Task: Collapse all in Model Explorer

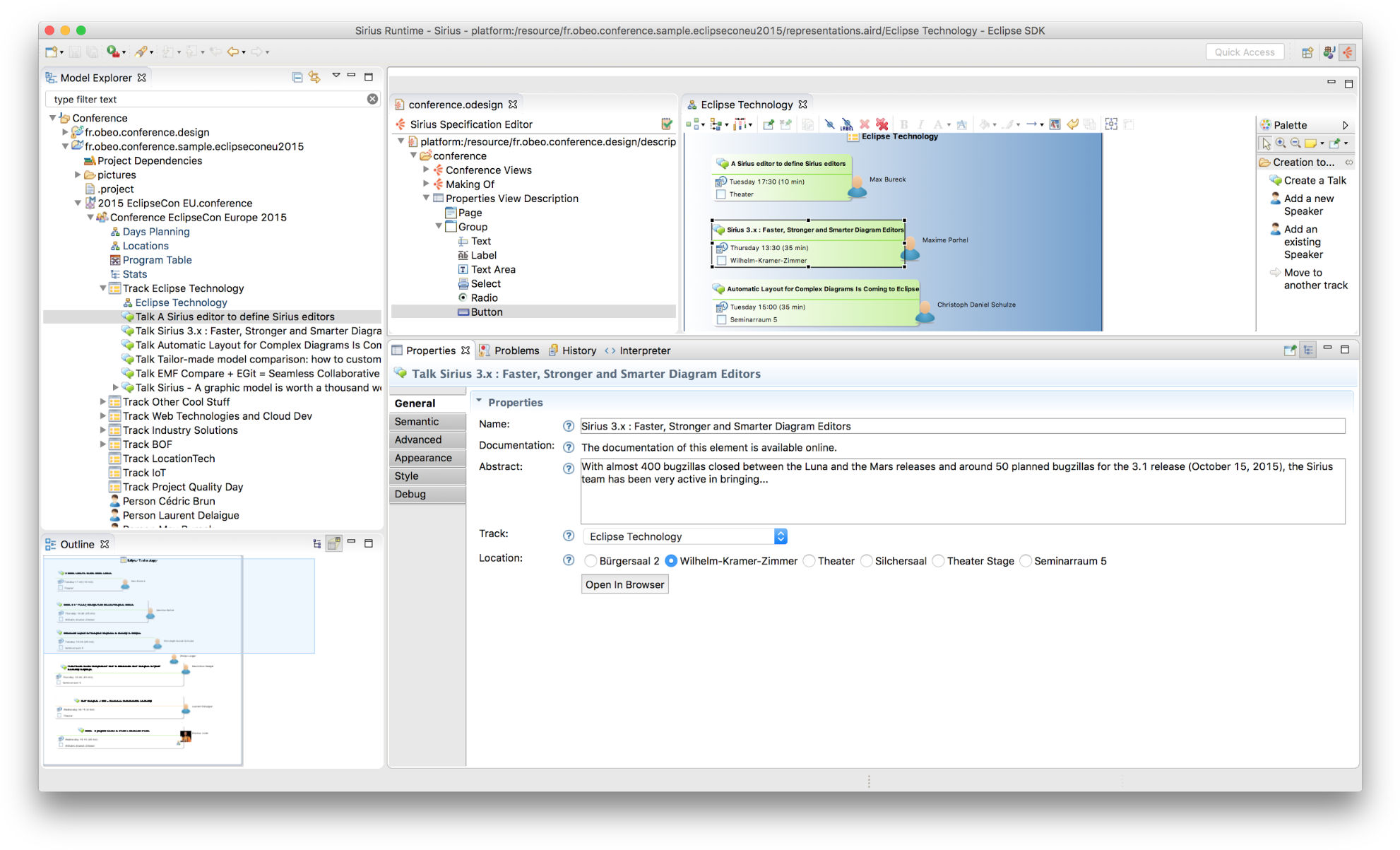Action: coord(297,77)
